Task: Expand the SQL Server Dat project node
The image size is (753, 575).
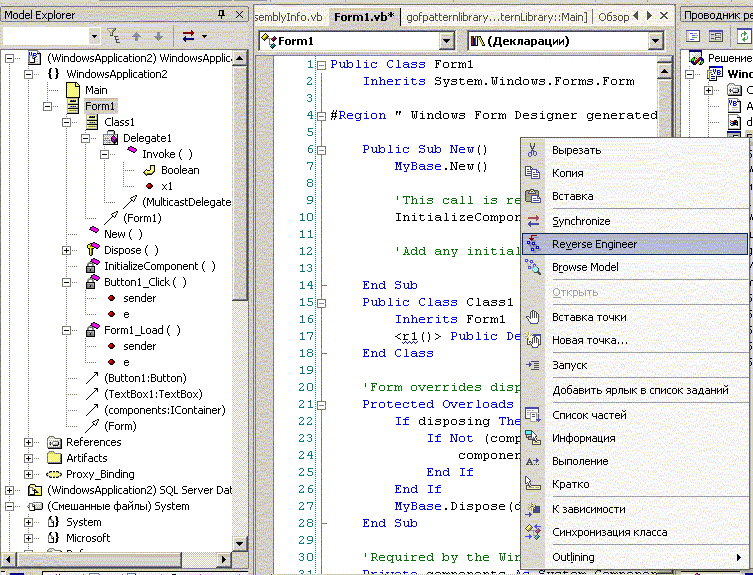Action: pos(9,490)
